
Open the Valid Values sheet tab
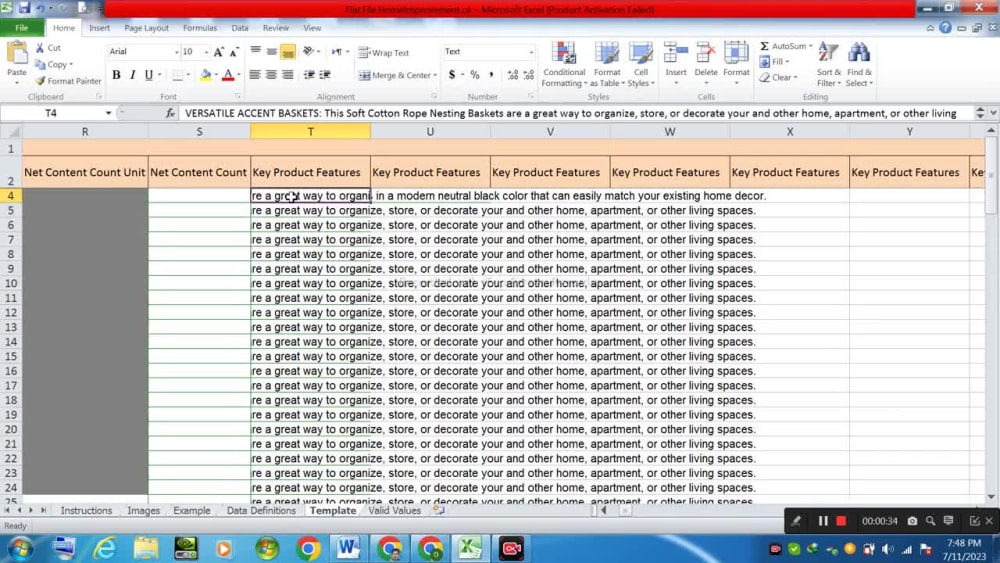[x=394, y=510]
